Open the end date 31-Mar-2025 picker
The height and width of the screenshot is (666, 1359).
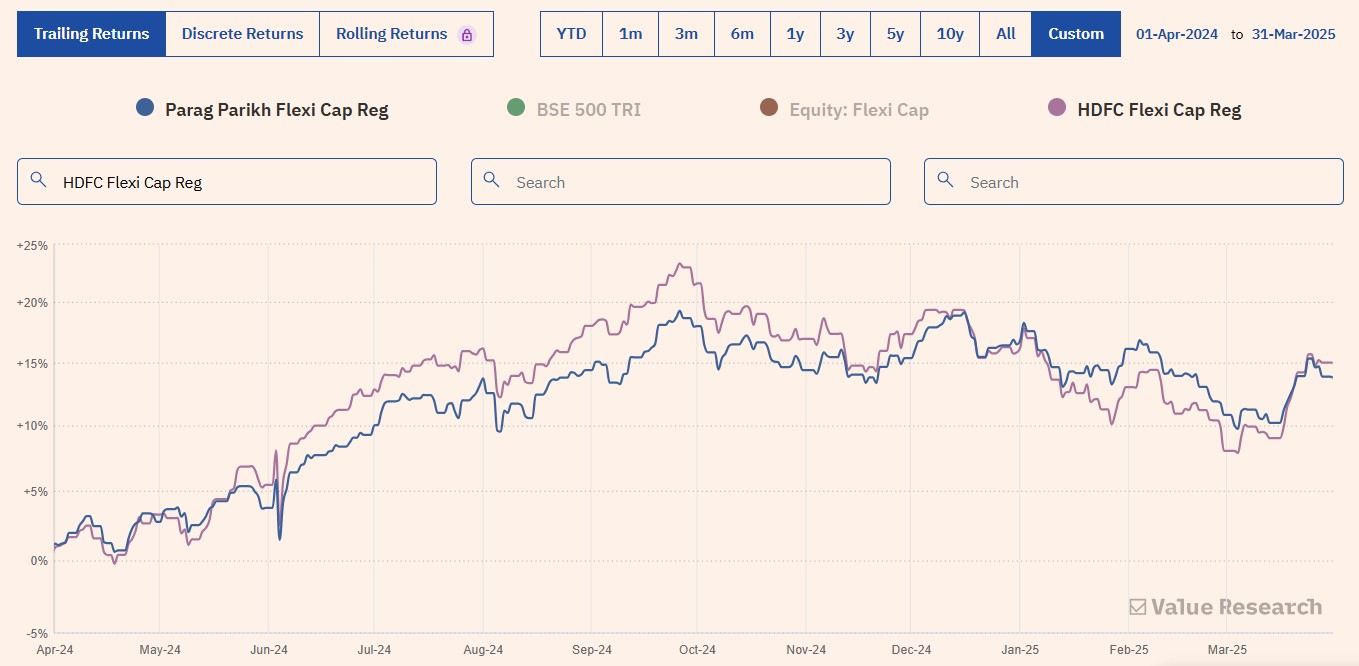[1293, 34]
